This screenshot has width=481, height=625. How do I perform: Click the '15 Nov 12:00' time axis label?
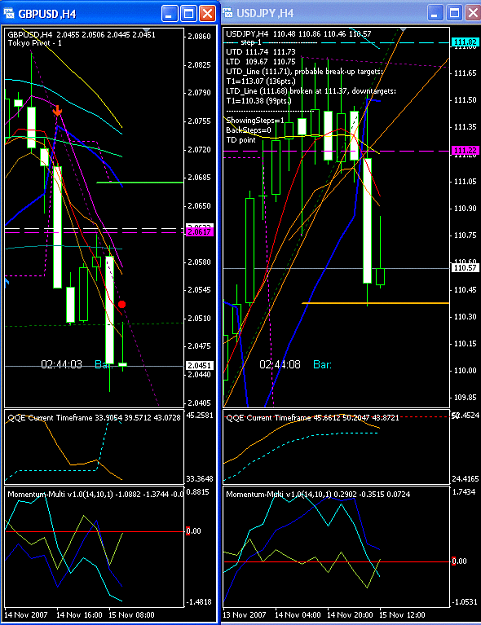point(402,615)
